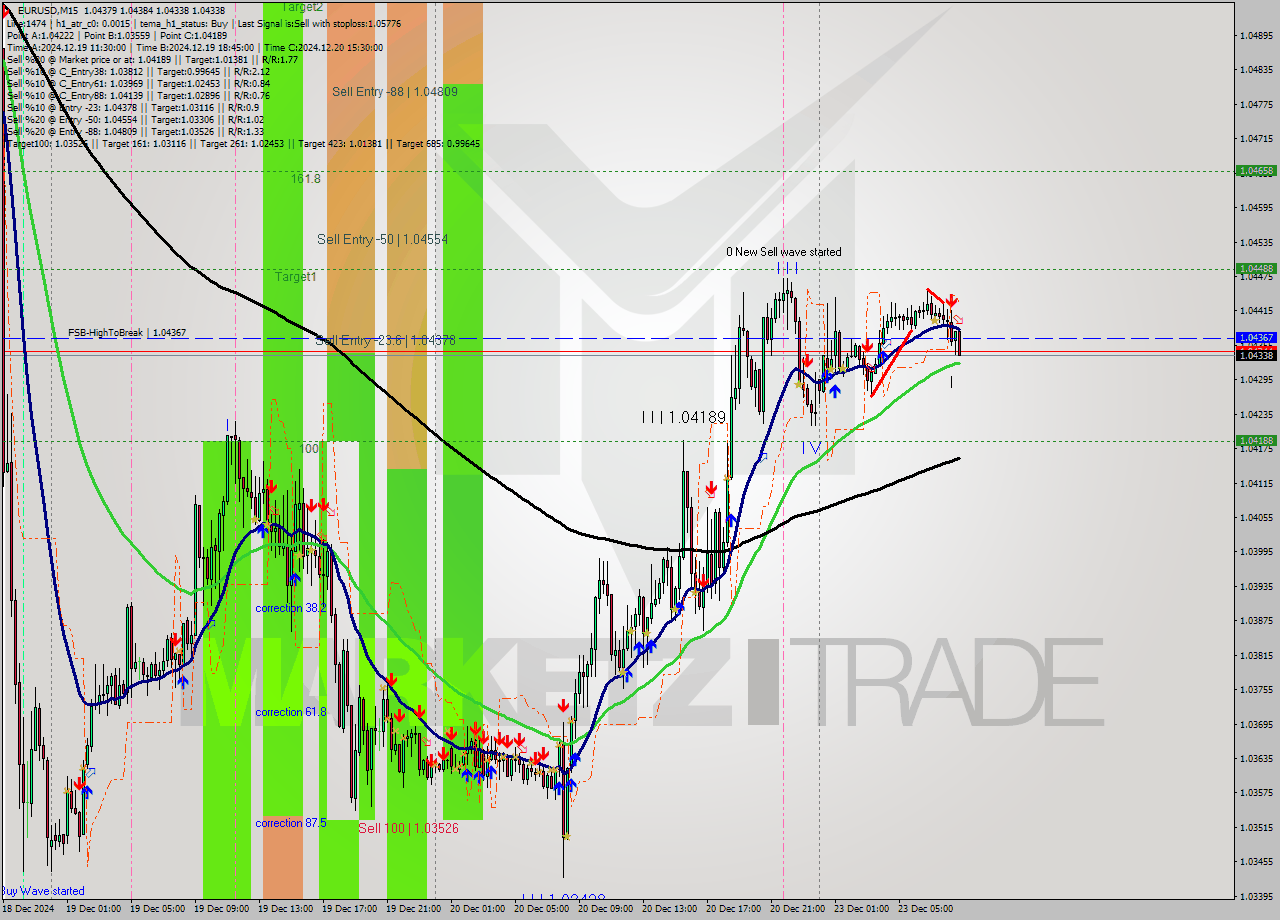This screenshot has height=920, width=1280.
Task: Click the red down arrow at latest candles
Action: point(952,300)
